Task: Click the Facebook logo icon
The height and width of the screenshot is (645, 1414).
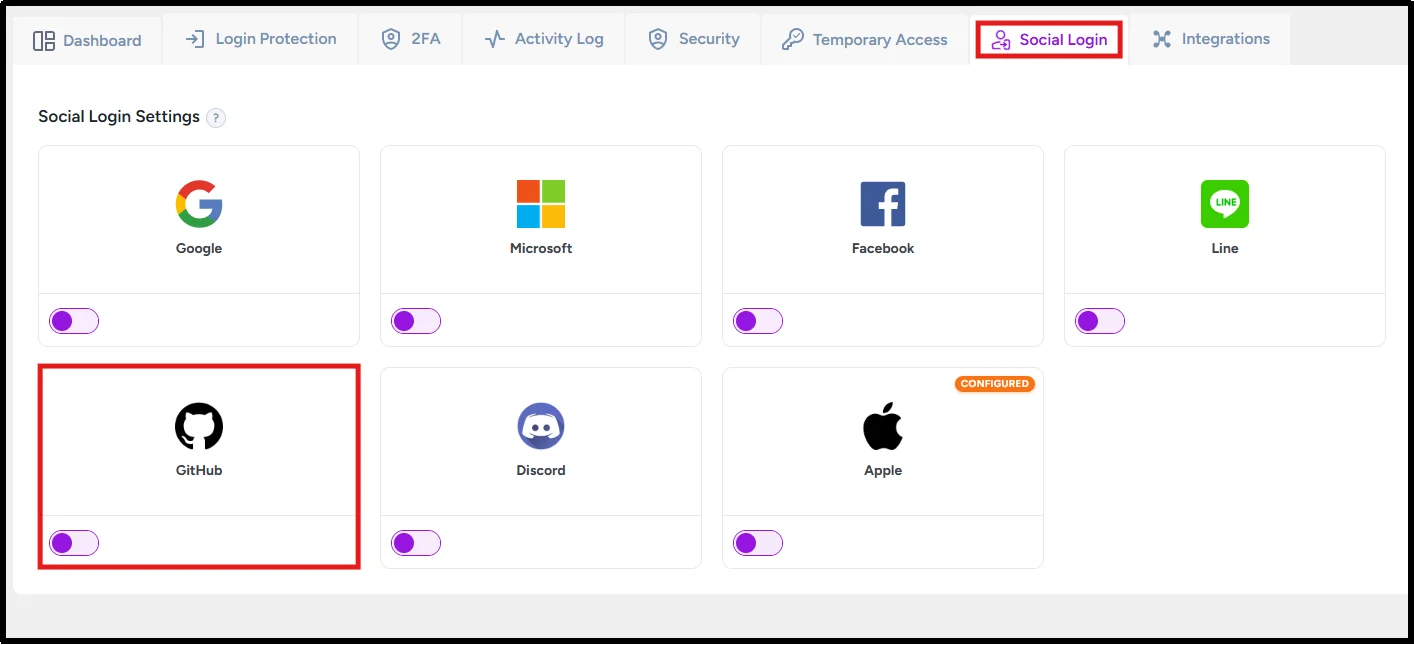Action: click(883, 204)
